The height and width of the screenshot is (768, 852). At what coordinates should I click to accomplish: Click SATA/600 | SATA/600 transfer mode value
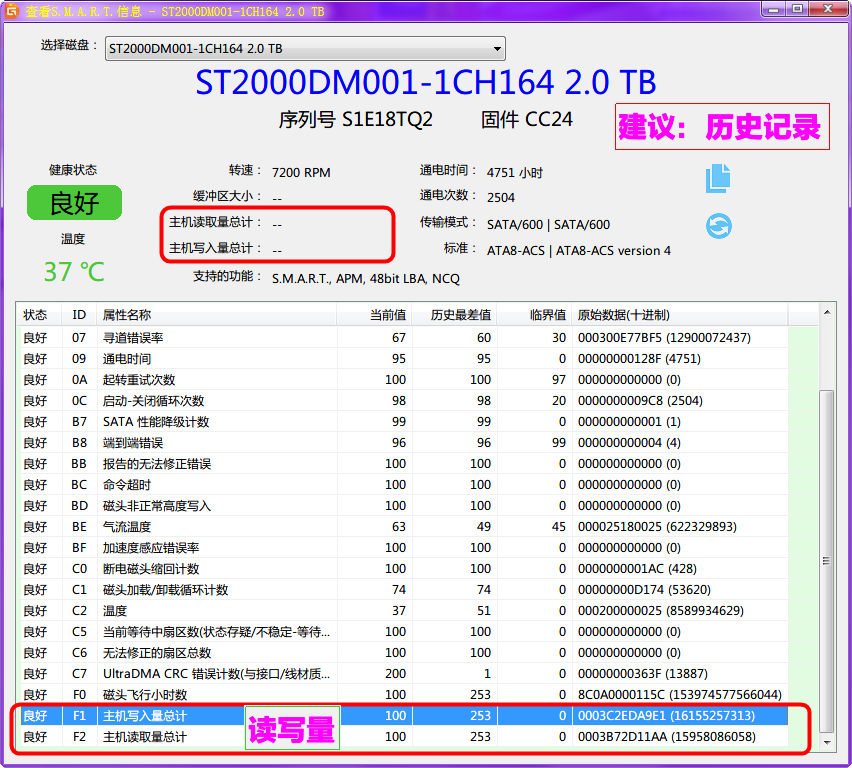click(548, 224)
